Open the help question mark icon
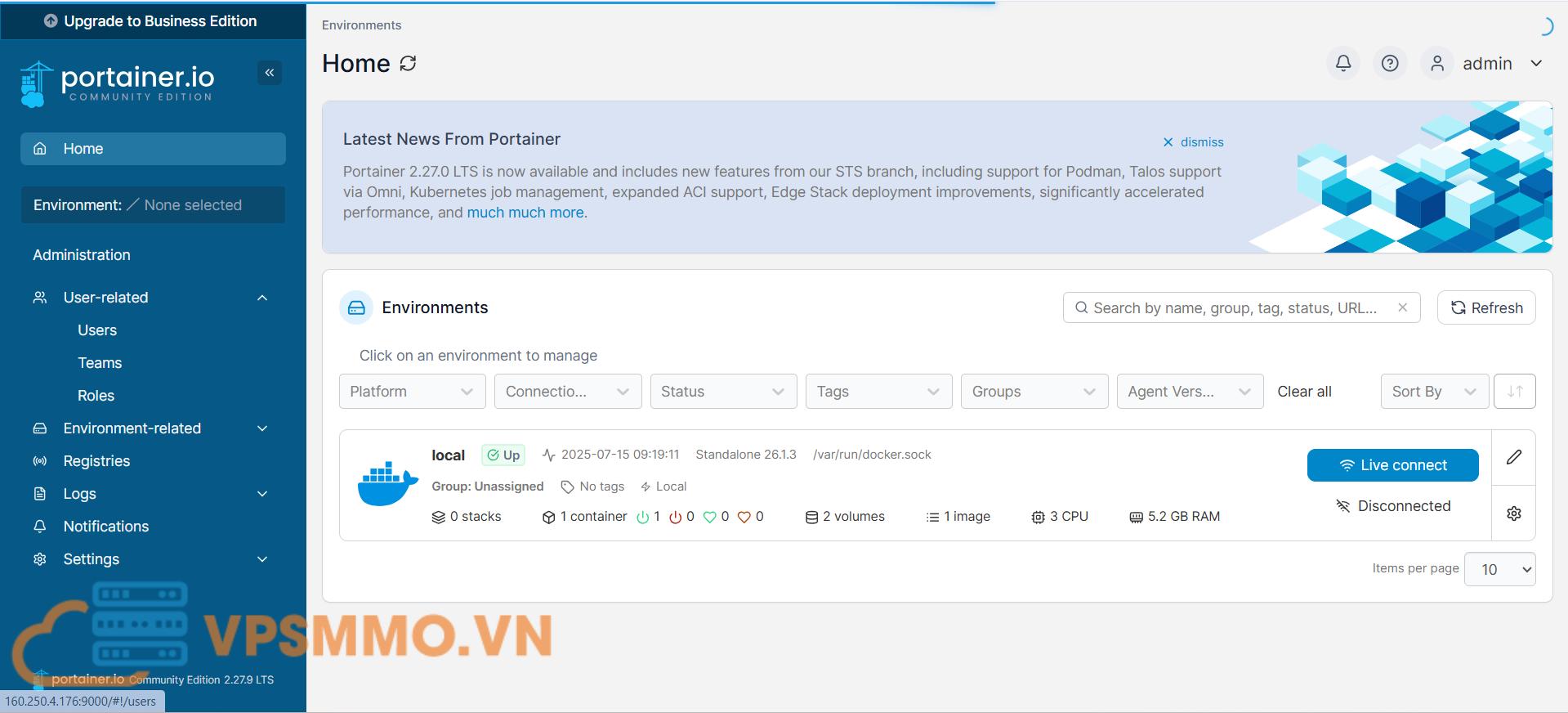This screenshot has height=713, width=1568. [x=1390, y=63]
